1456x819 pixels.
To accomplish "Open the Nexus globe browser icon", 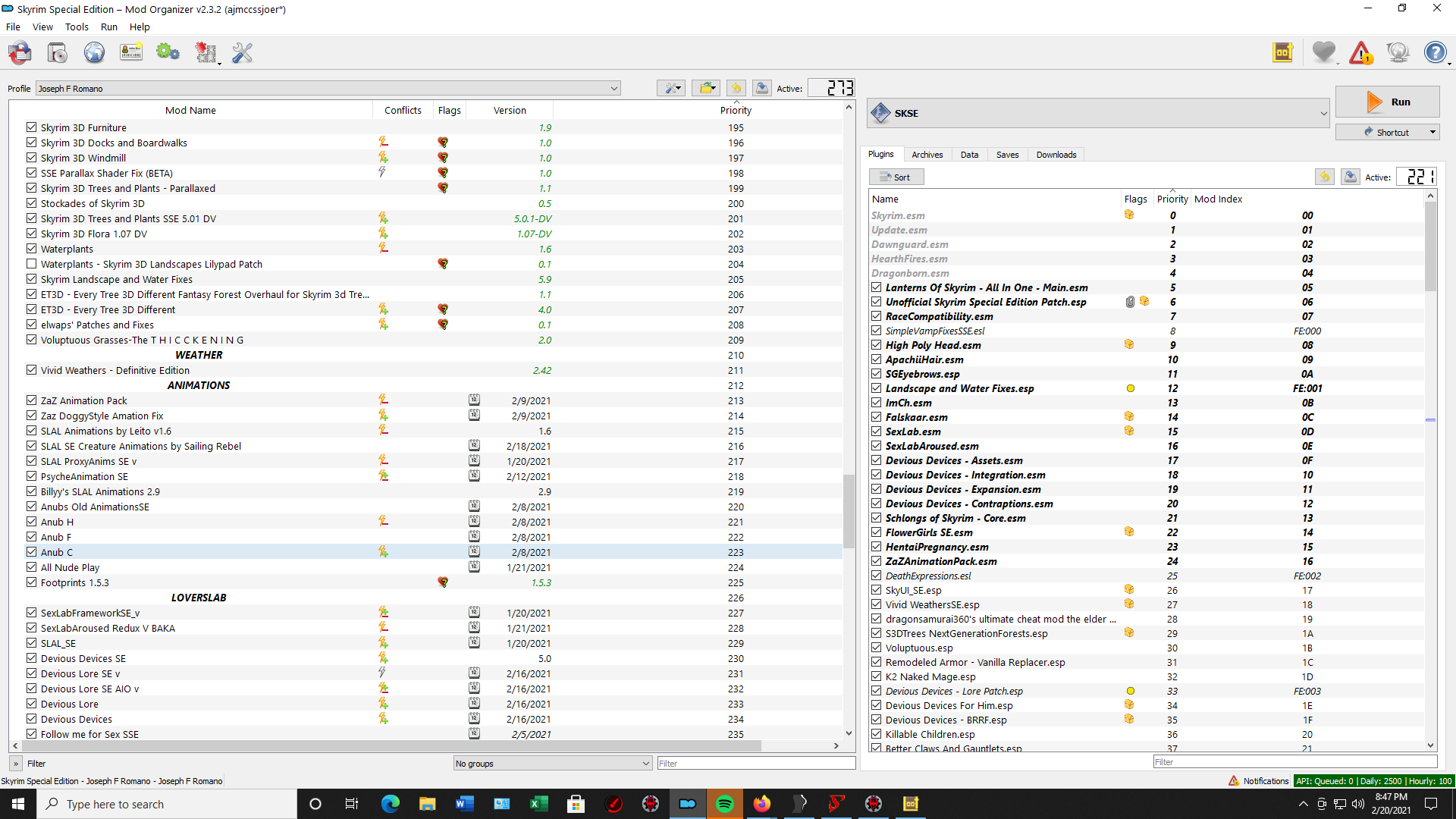I will 94,52.
